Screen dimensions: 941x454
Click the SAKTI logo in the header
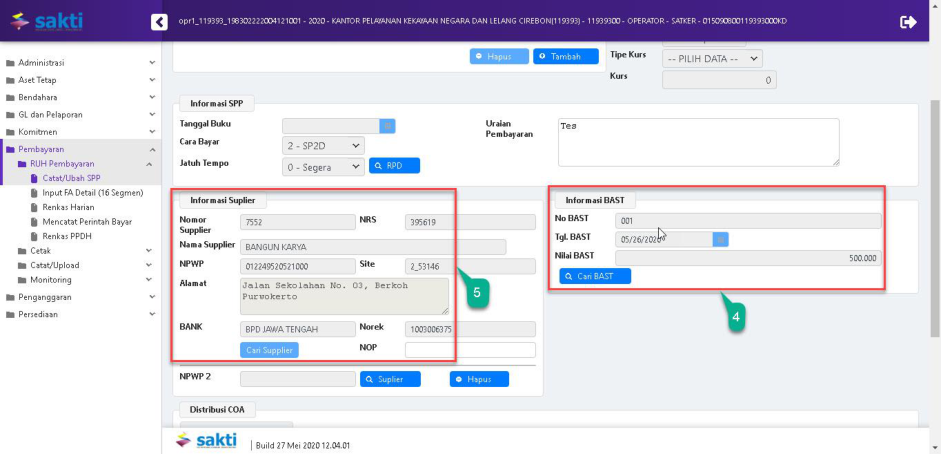46,21
